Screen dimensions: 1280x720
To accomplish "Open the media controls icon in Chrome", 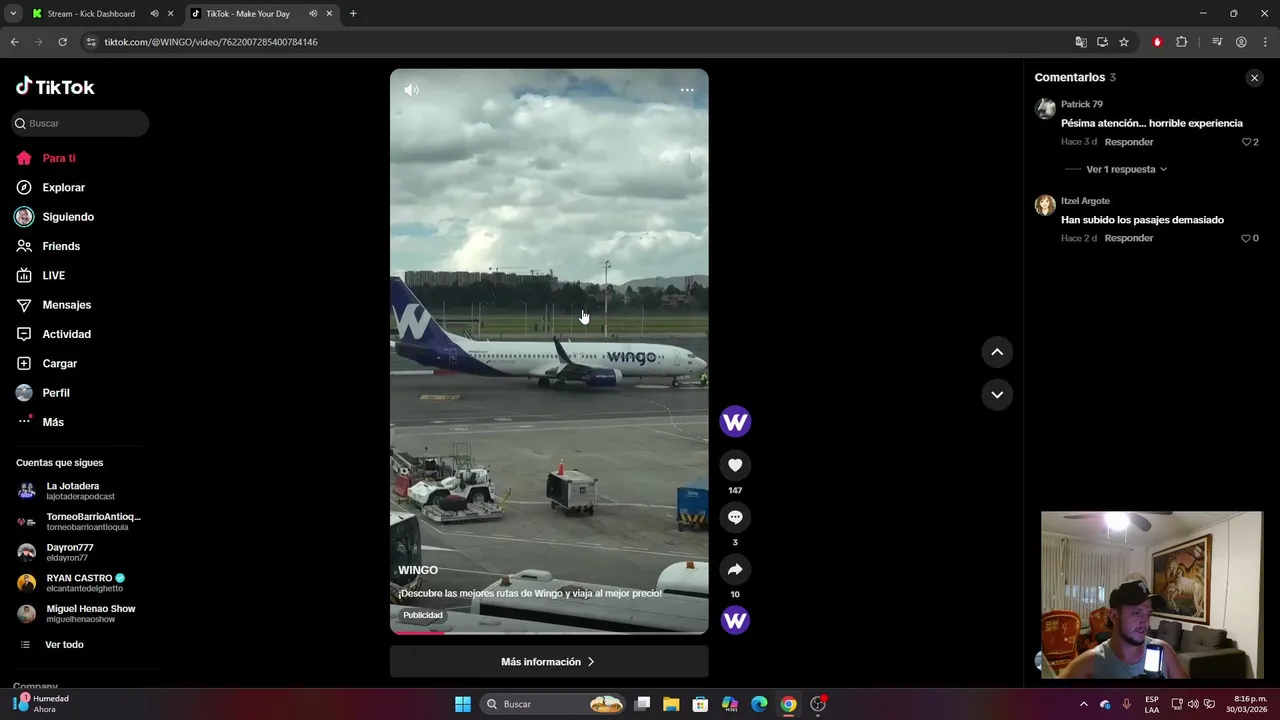I will [1217, 42].
